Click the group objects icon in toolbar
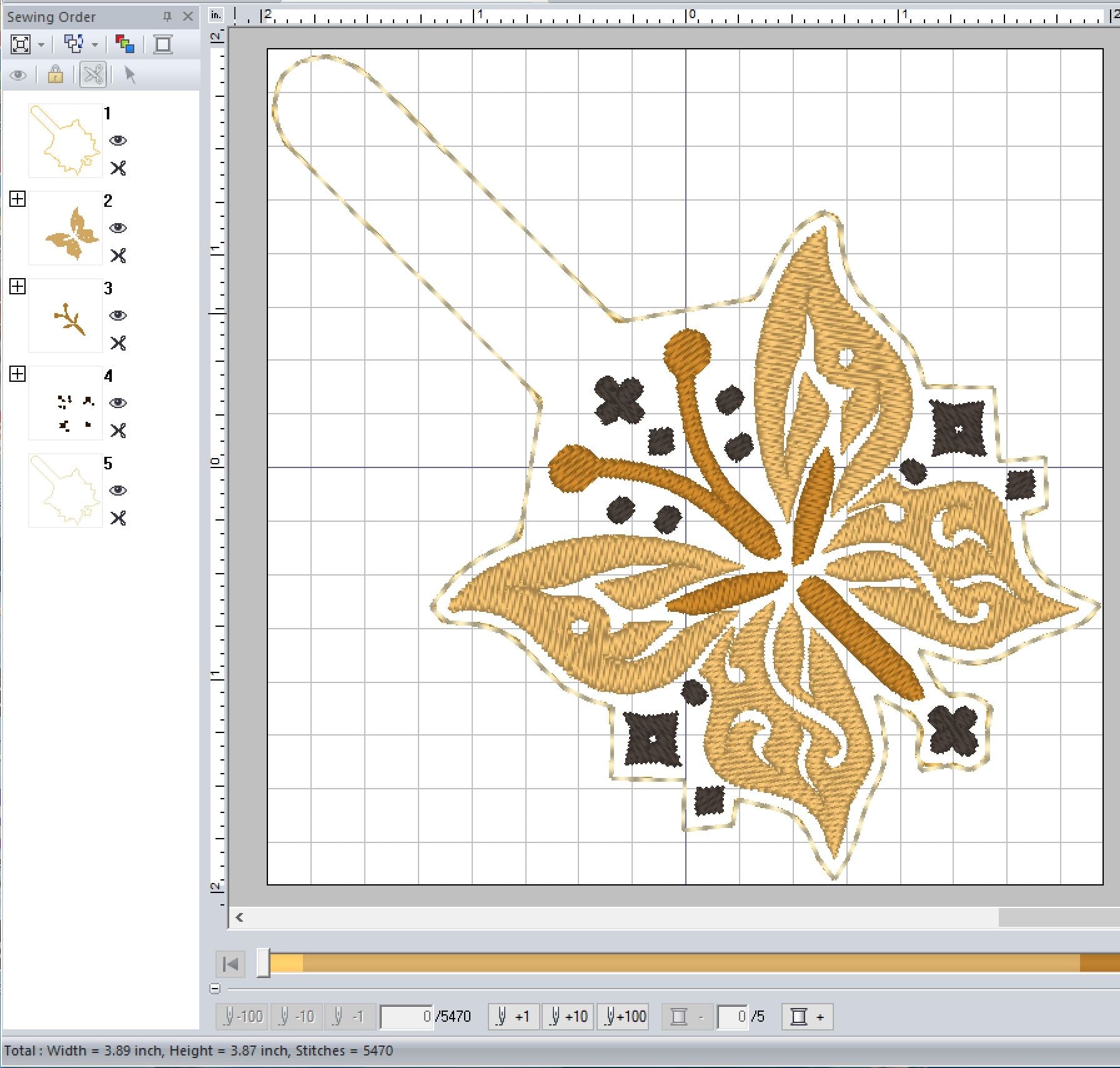 [74, 44]
